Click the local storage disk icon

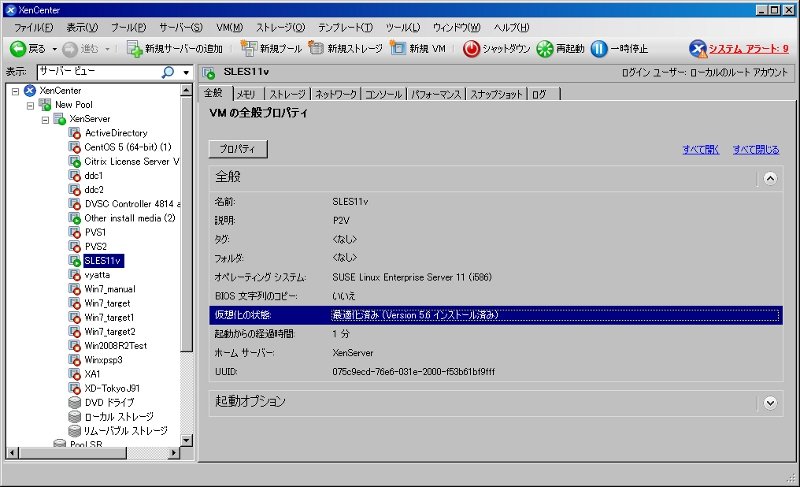pyautogui.click(x=74, y=417)
